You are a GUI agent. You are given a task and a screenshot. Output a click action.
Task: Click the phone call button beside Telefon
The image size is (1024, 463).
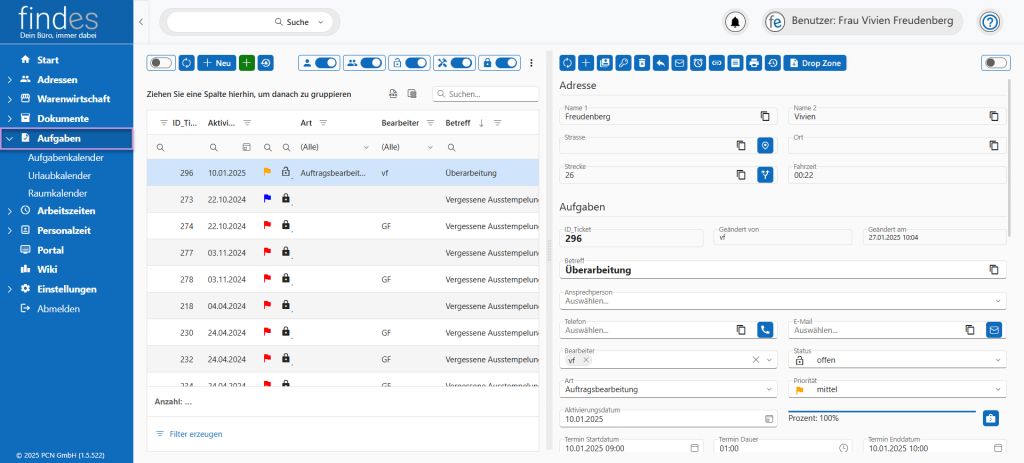tap(765, 329)
